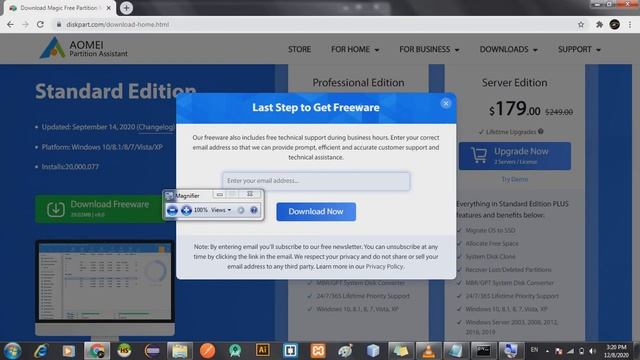Expand the SUPPORT menu
Screen dimensions: 640x360
tap(579, 49)
